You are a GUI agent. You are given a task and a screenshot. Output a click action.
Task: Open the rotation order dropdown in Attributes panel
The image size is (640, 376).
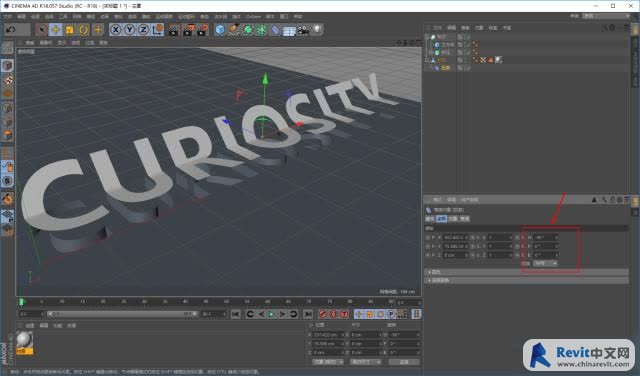(x=545, y=264)
